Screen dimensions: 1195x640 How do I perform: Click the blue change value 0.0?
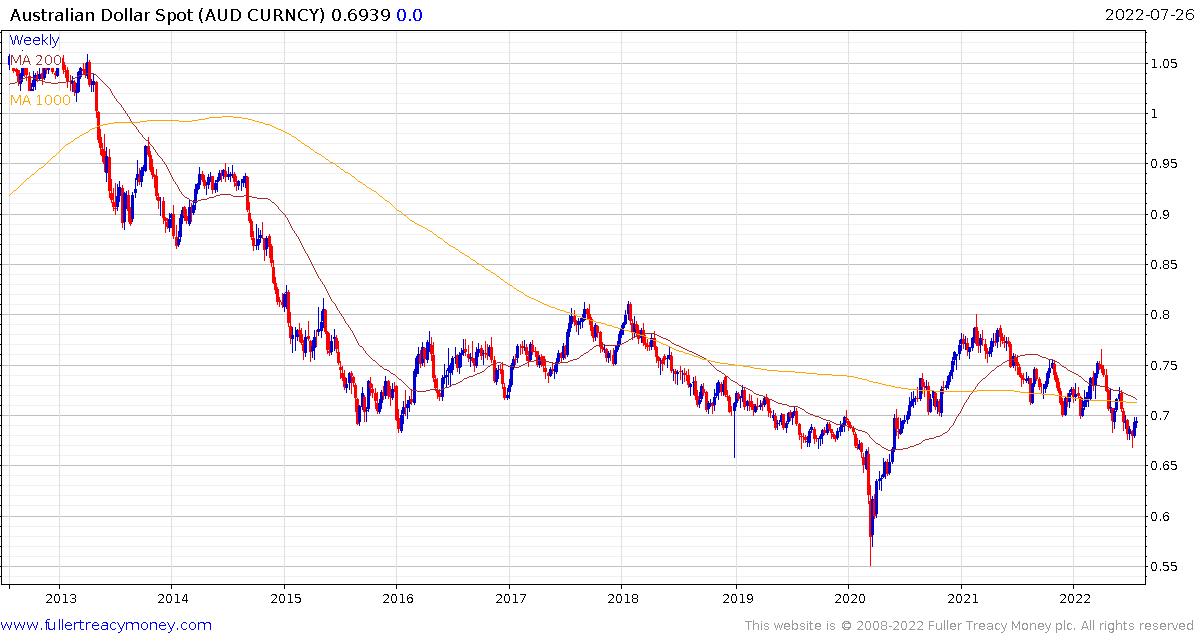pos(409,15)
